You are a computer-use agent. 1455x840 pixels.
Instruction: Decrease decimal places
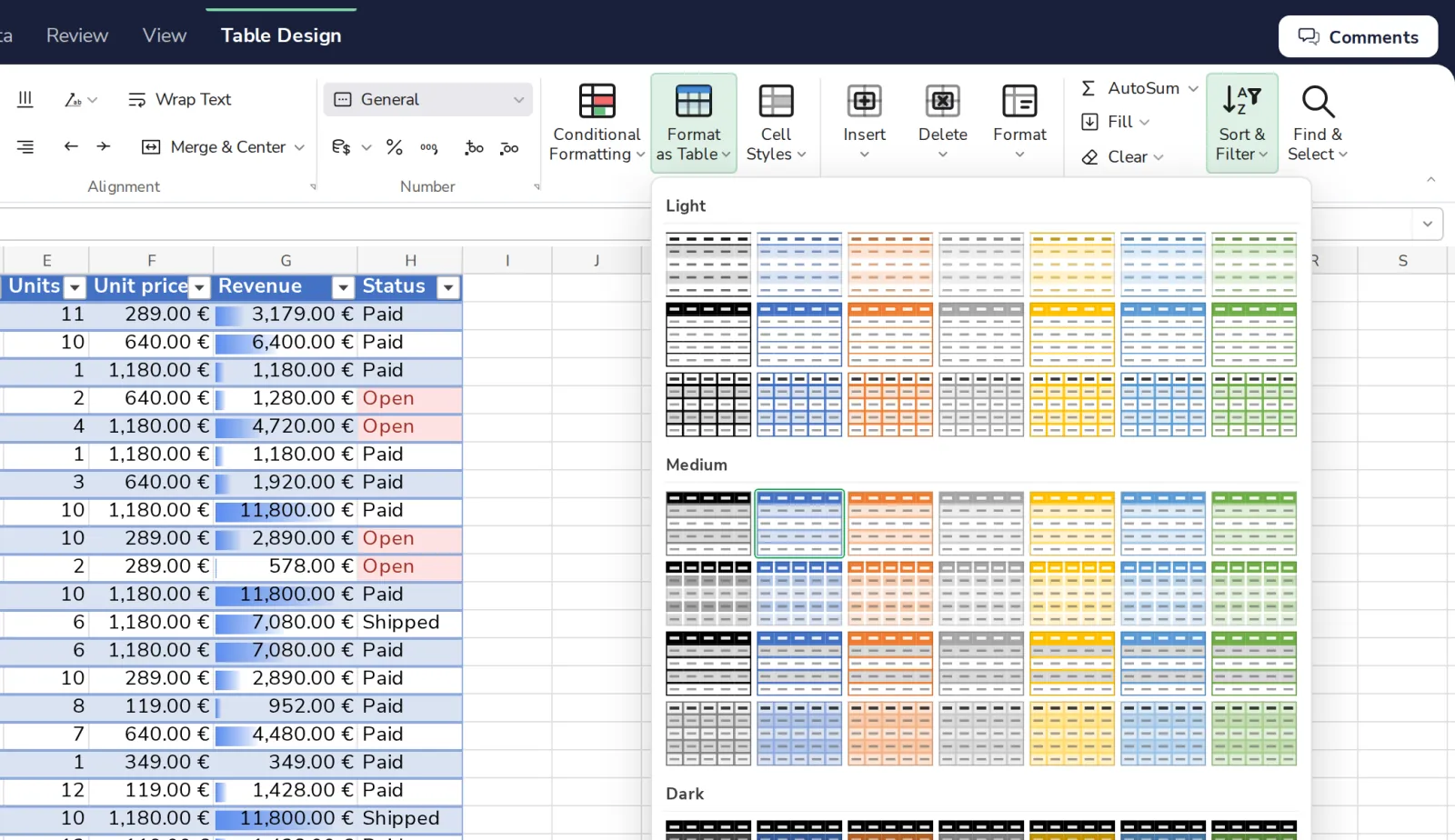click(x=509, y=147)
